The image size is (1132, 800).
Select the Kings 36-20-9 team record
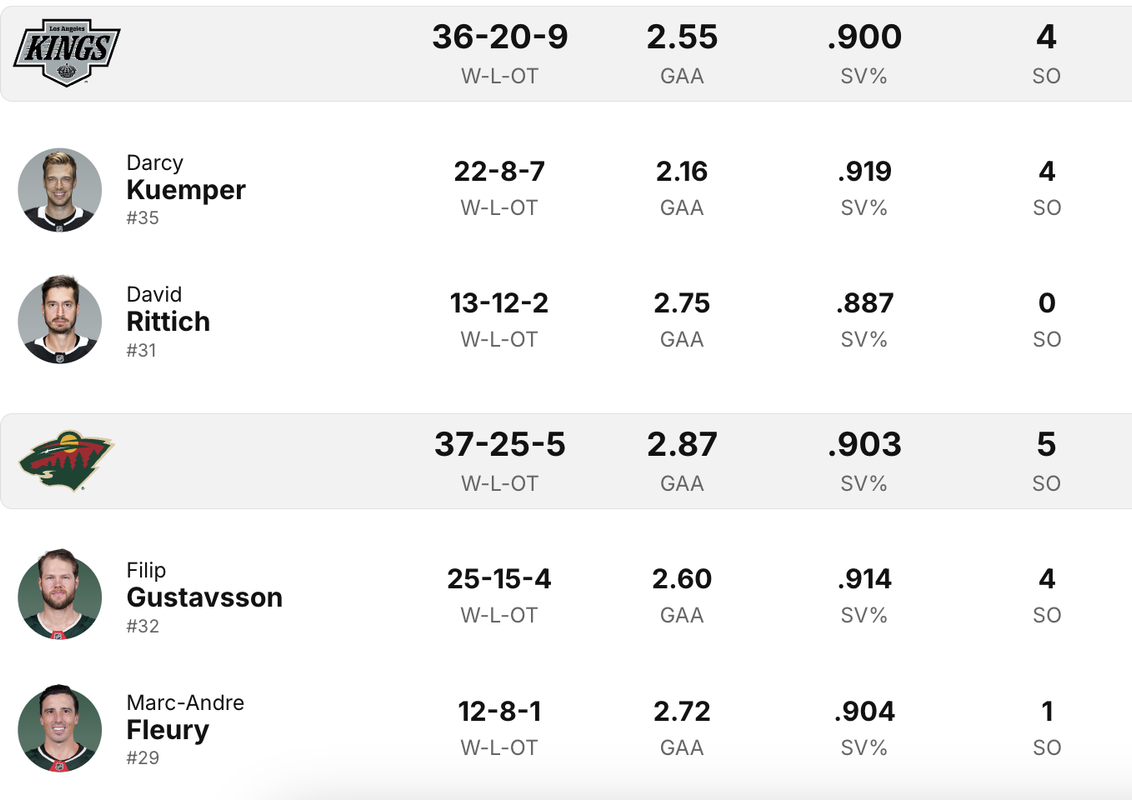[500, 37]
